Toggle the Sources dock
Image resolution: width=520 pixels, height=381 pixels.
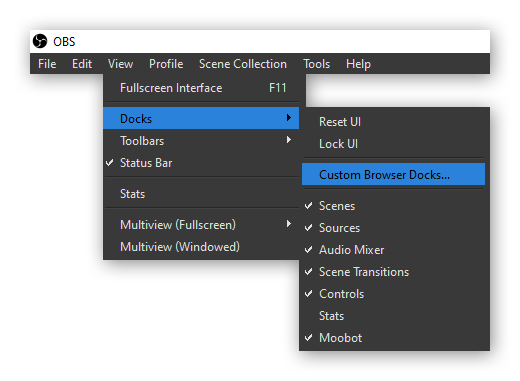[394, 228]
